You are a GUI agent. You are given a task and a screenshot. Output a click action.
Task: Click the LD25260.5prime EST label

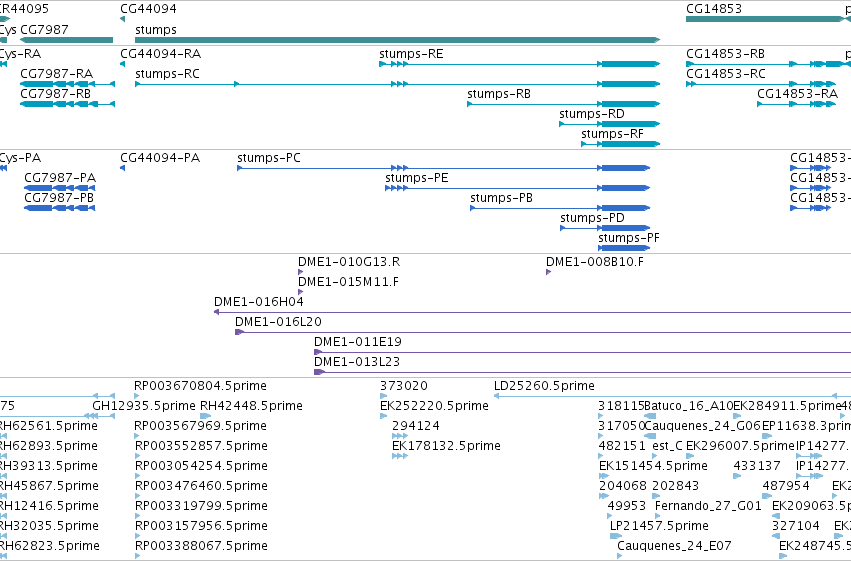pyautogui.click(x=544, y=386)
